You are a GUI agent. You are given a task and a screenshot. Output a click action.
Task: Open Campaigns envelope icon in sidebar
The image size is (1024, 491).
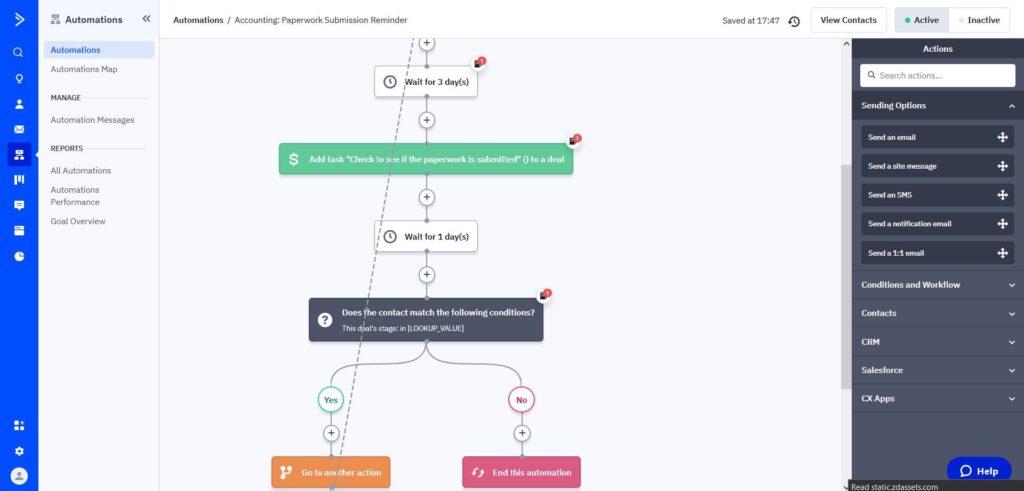[x=19, y=129]
